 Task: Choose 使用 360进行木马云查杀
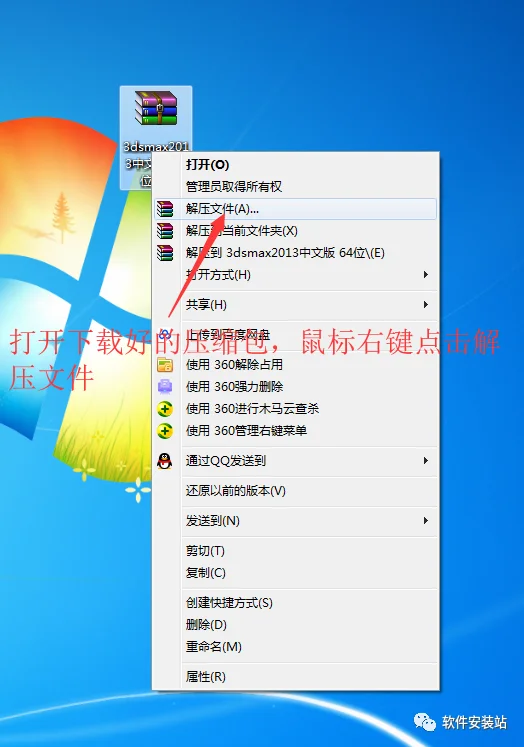click(x=295, y=409)
